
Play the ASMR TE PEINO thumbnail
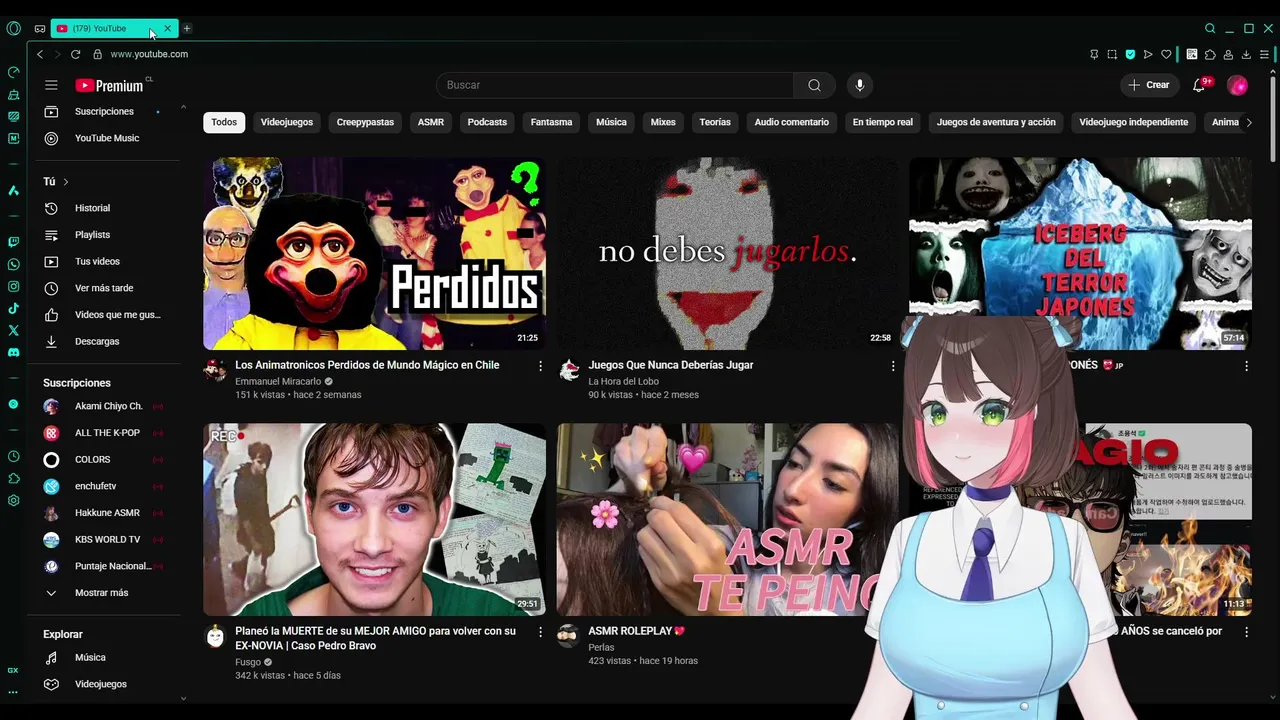(728, 519)
